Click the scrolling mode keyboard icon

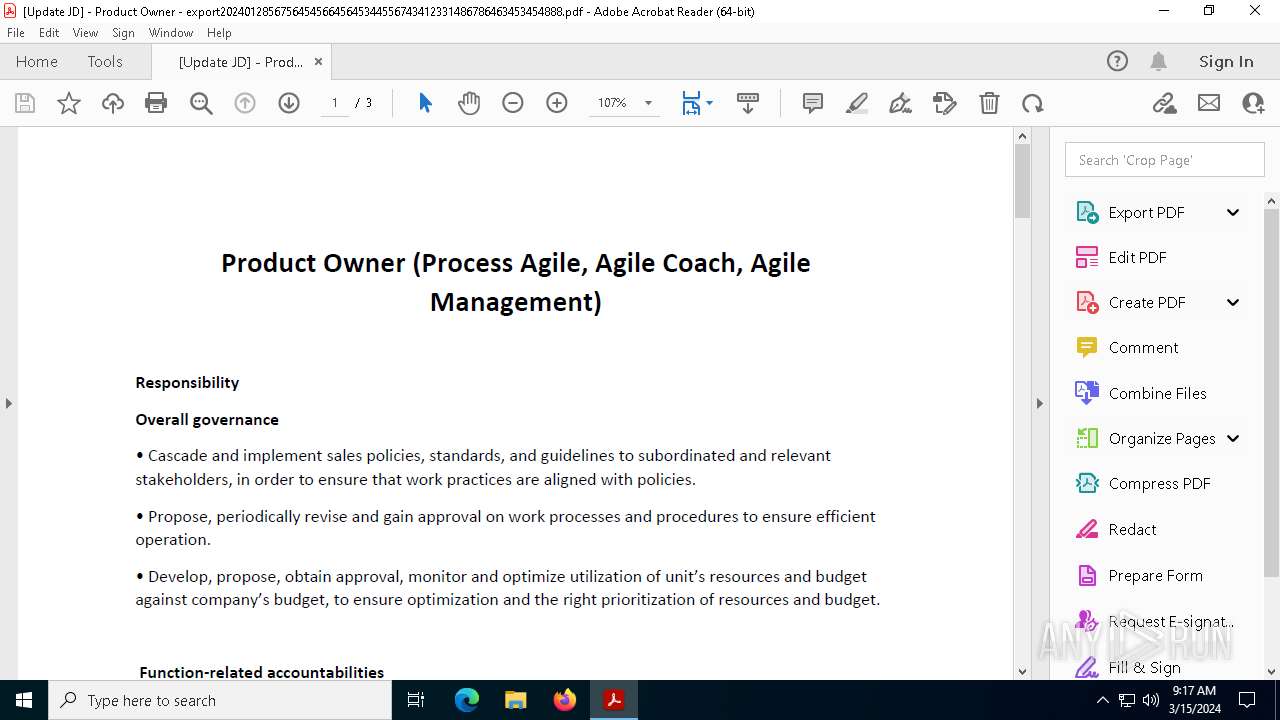[x=748, y=103]
